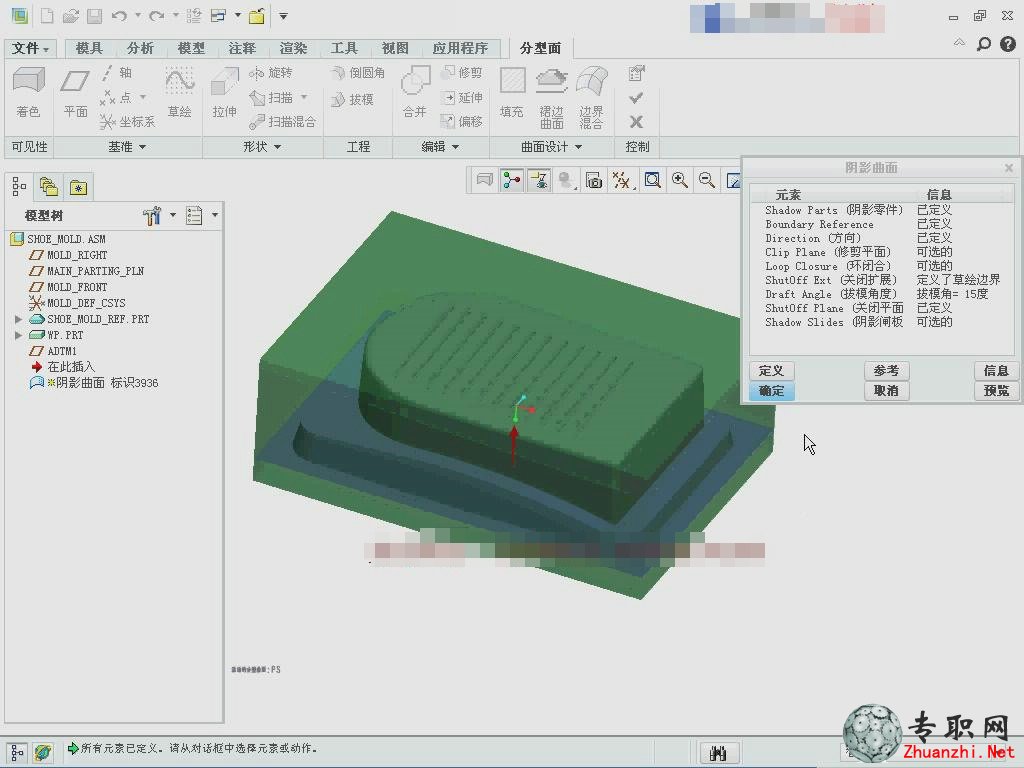The height and width of the screenshot is (768, 1024).
Task: Click the 着色 shading tool
Action: click(28, 92)
